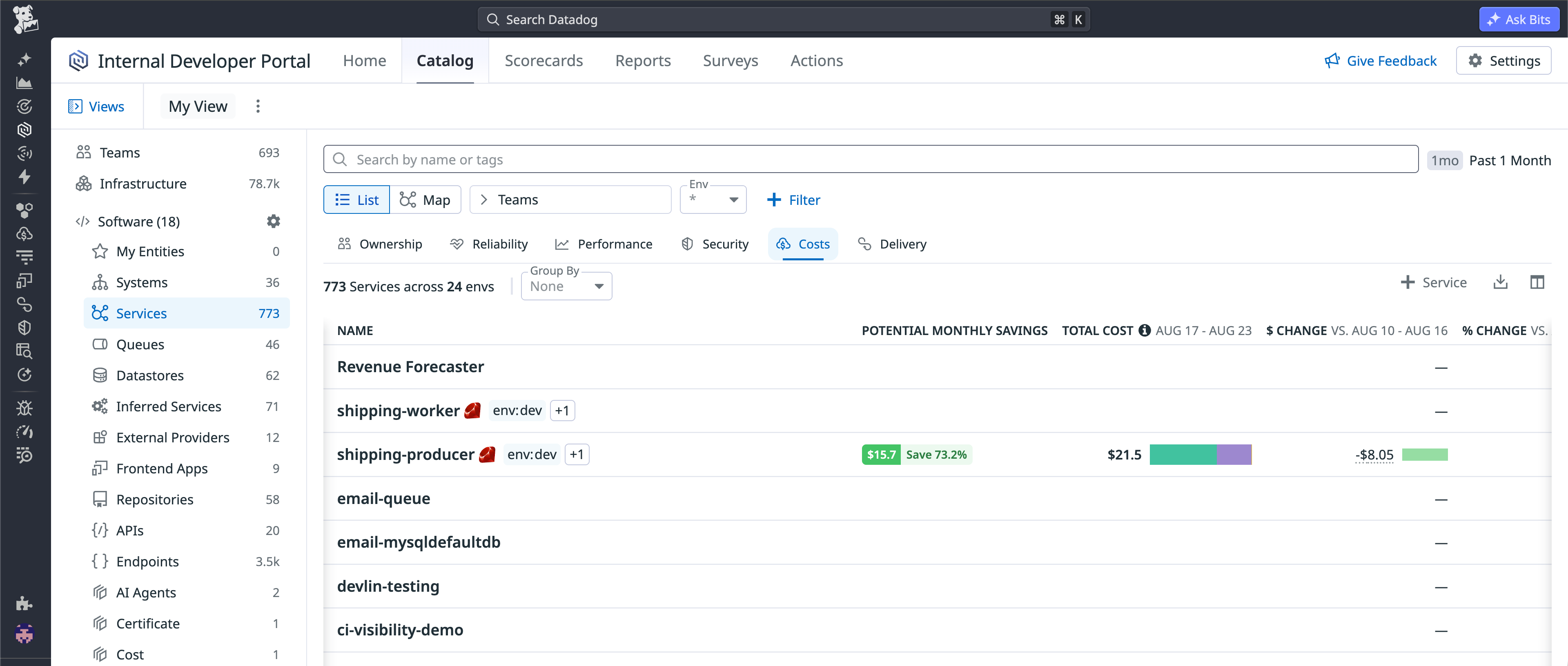
Task: Click the $15.7 savings badge
Action: click(x=881, y=454)
